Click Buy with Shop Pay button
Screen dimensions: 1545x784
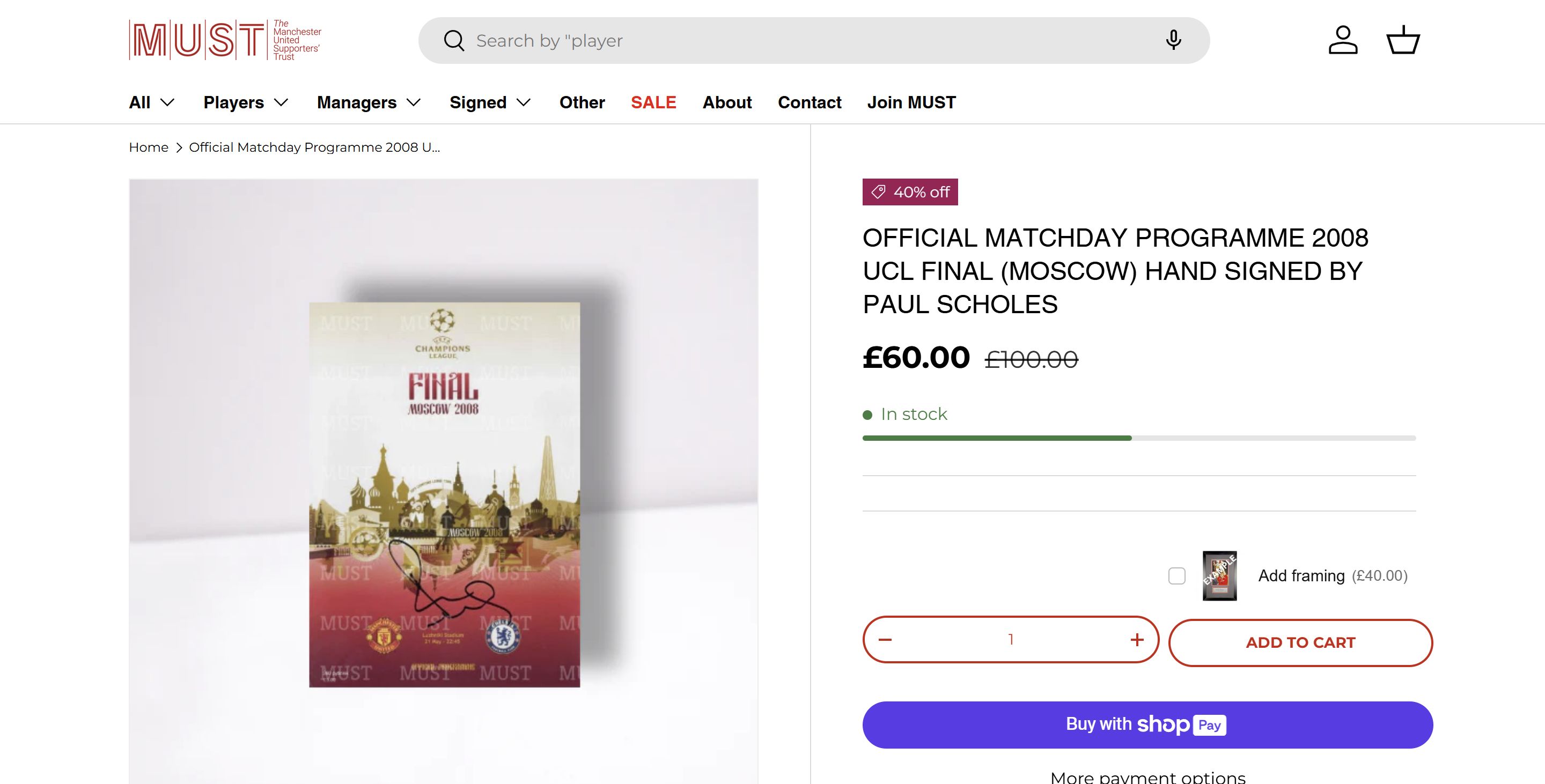[1147, 724]
